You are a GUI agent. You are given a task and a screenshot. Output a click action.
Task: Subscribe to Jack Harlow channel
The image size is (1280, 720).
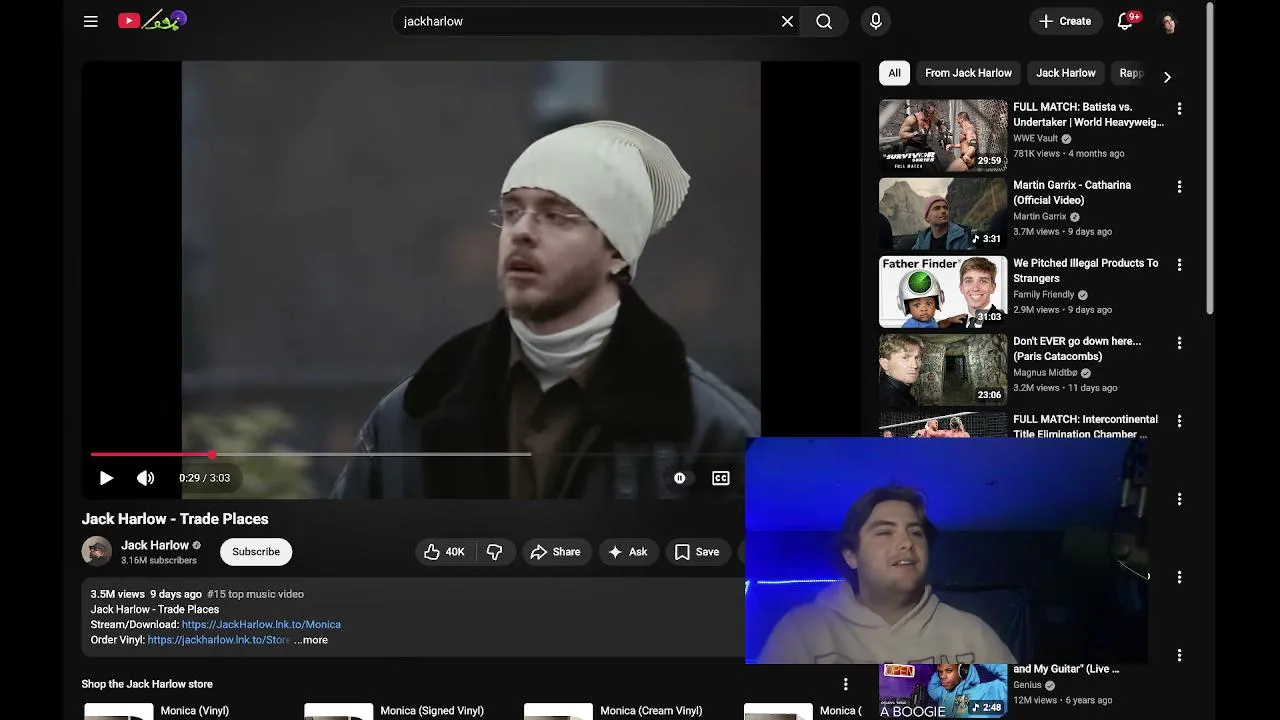pos(256,552)
